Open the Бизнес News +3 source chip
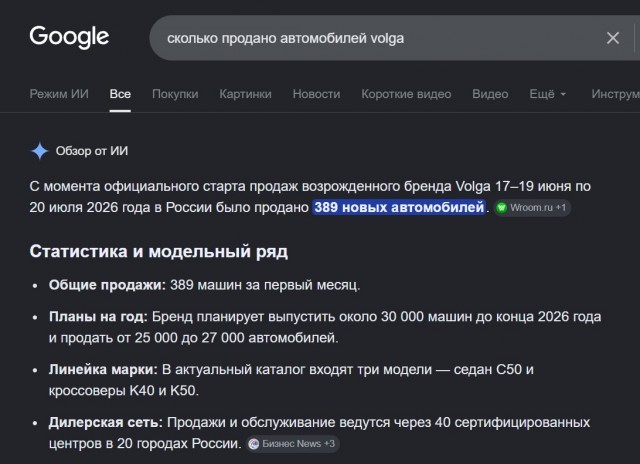The height and width of the screenshot is (464, 640). [x=293, y=444]
